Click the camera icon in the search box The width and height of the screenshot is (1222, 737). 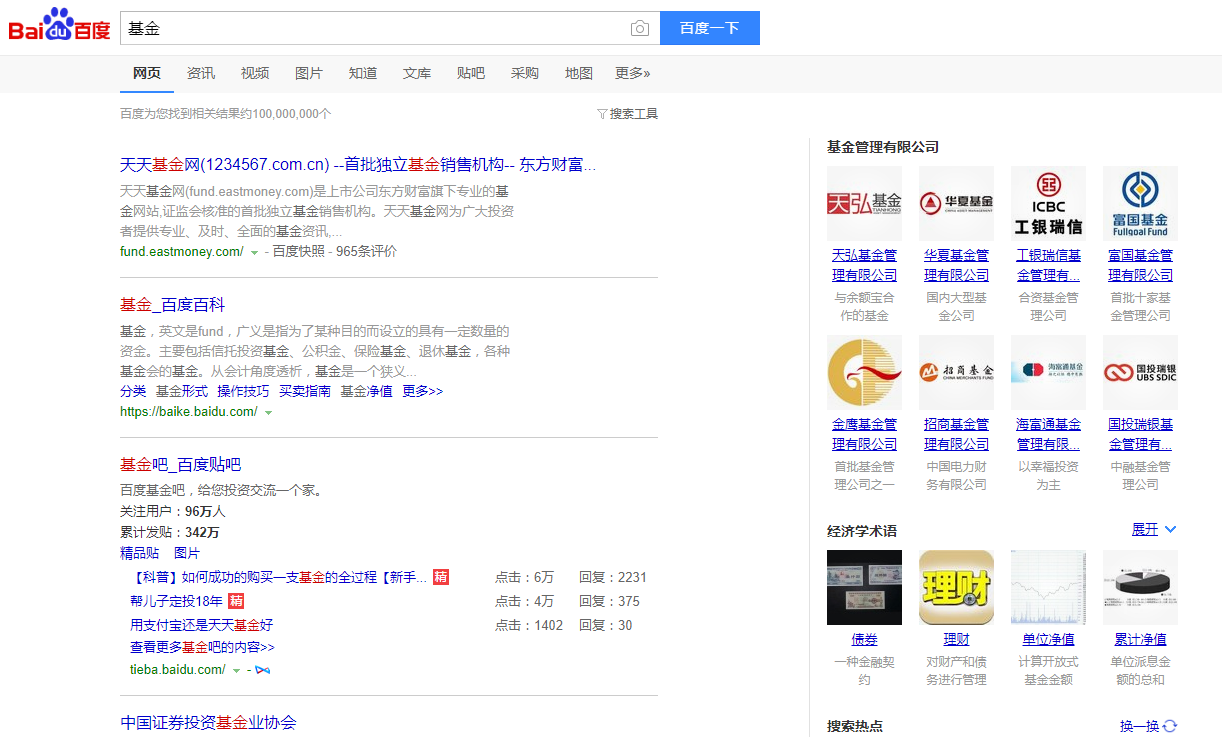639,28
